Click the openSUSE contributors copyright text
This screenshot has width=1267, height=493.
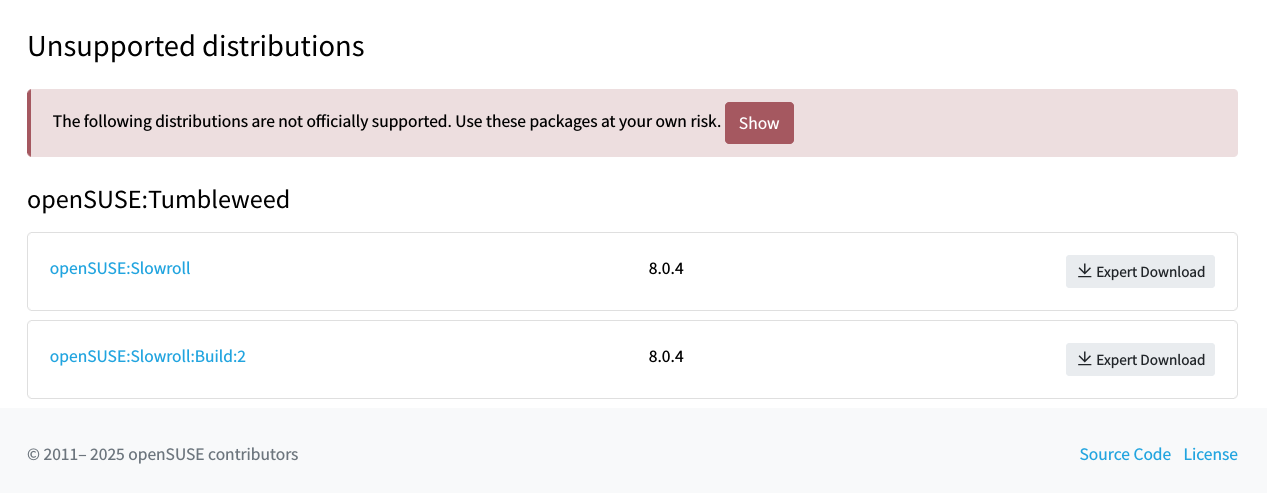pyautogui.click(x=162, y=454)
